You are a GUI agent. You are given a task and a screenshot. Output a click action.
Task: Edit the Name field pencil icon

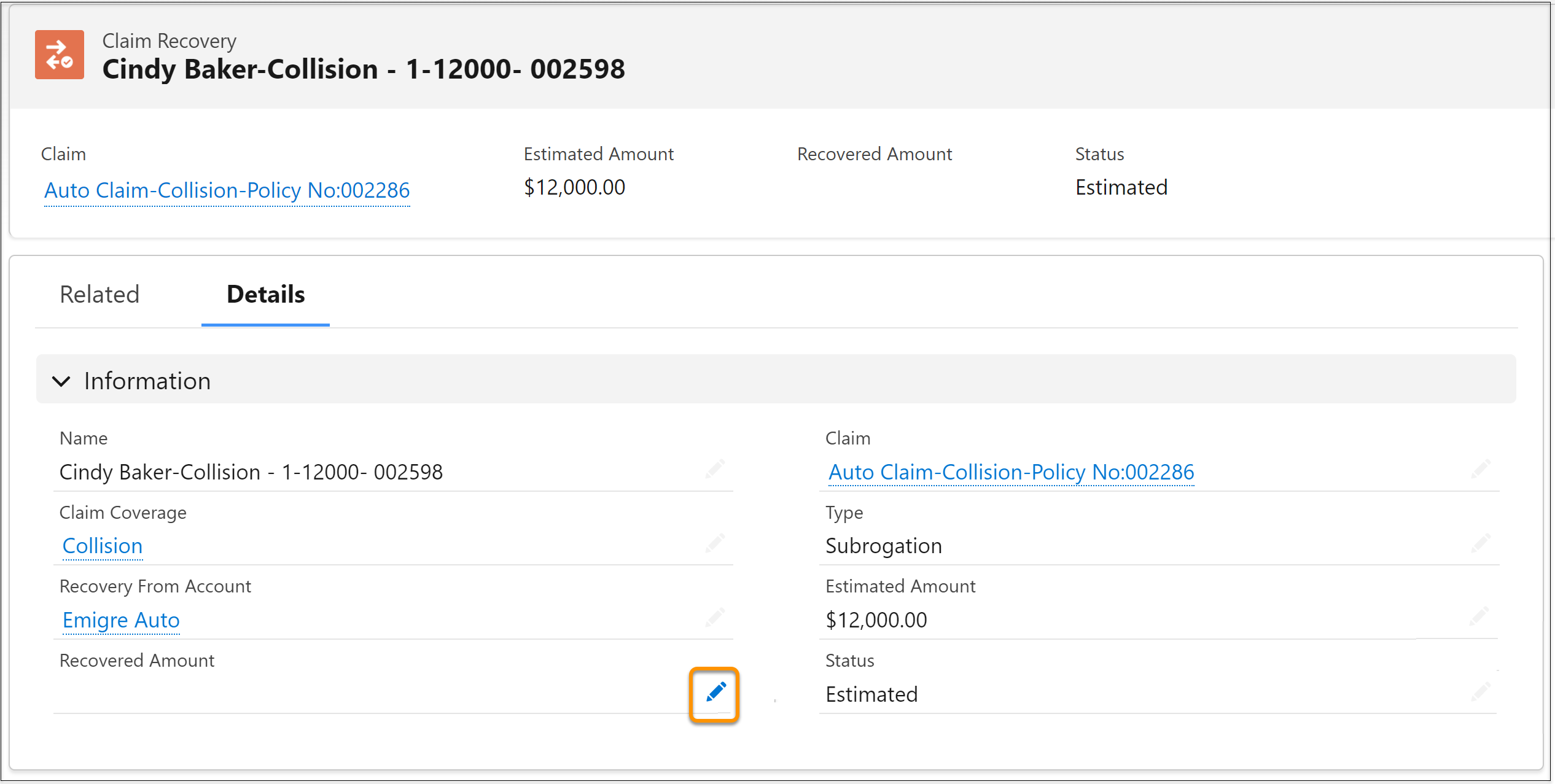click(715, 469)
